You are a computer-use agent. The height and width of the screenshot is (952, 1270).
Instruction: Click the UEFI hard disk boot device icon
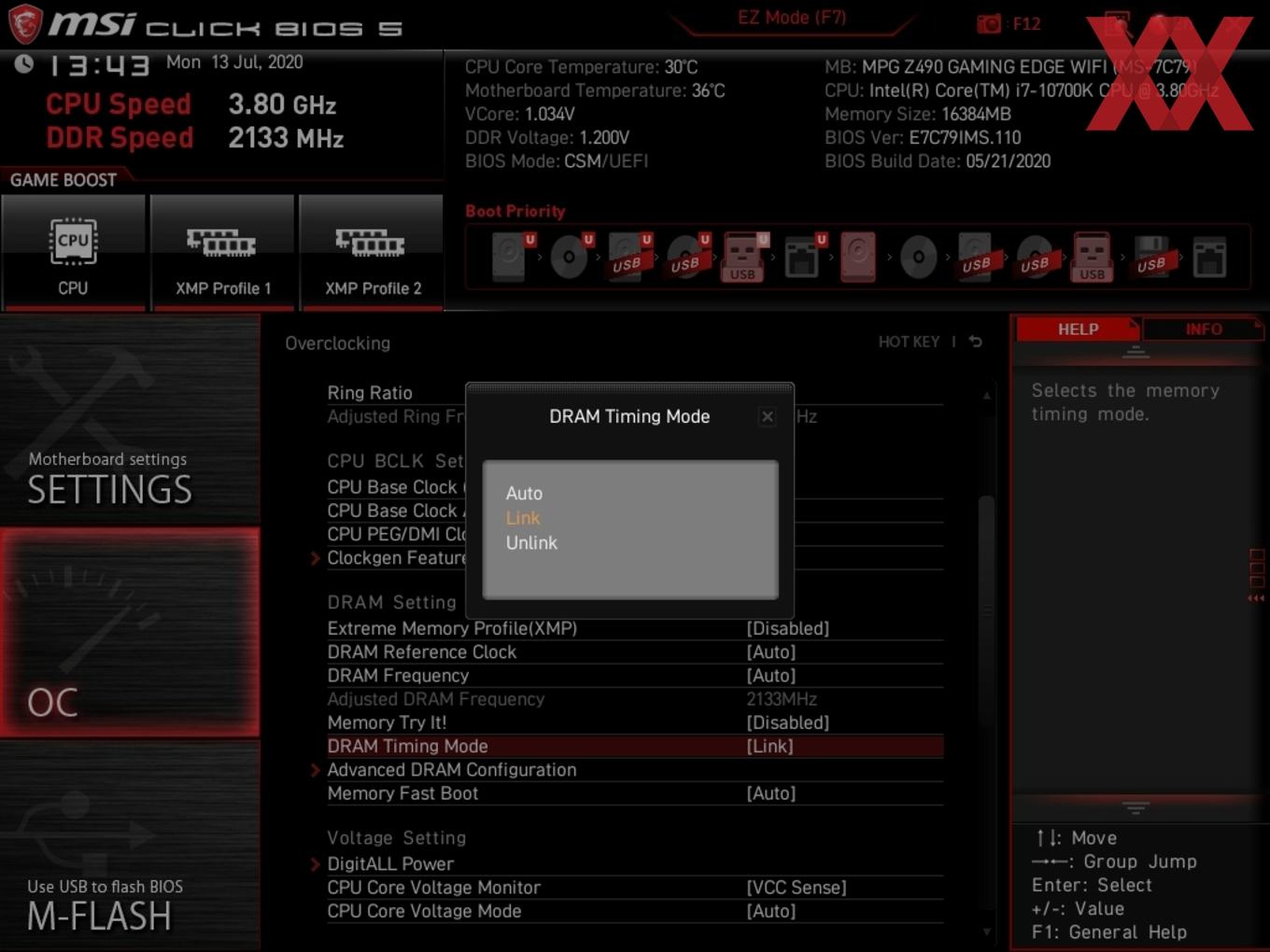[511, 257]
